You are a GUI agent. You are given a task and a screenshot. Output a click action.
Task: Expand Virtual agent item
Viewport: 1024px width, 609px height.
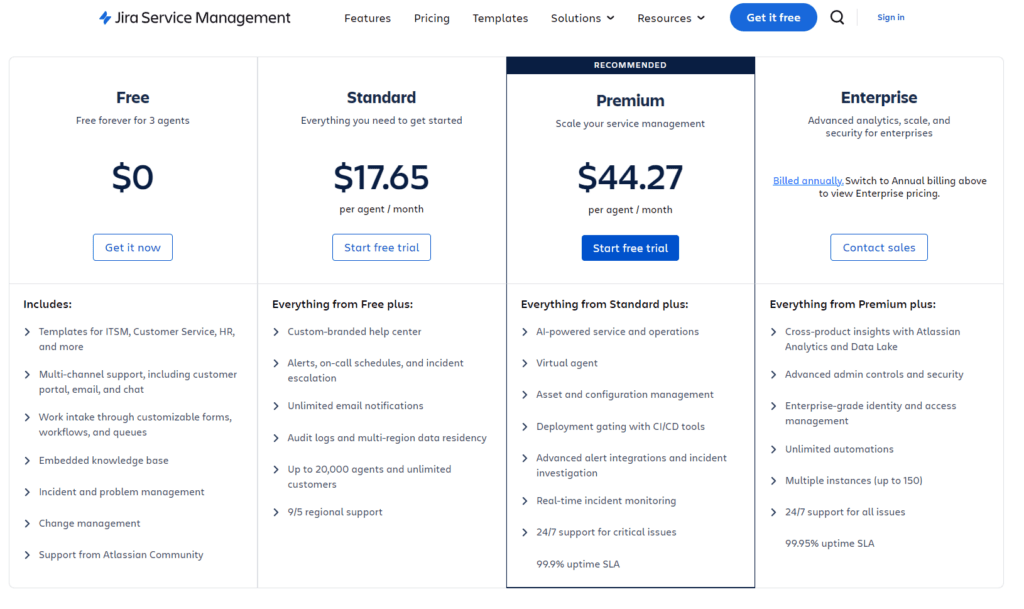point(559,363)
